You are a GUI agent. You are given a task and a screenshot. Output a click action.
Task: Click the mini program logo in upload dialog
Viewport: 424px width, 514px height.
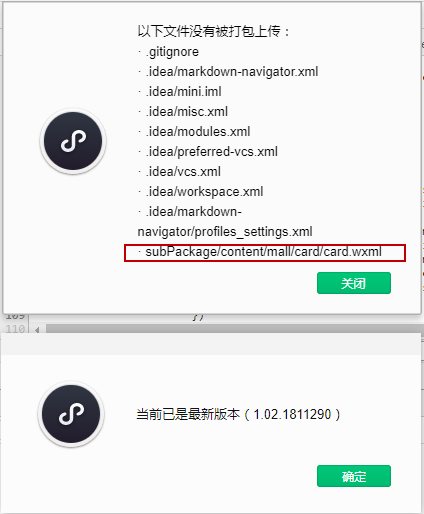tap(73, 141)
